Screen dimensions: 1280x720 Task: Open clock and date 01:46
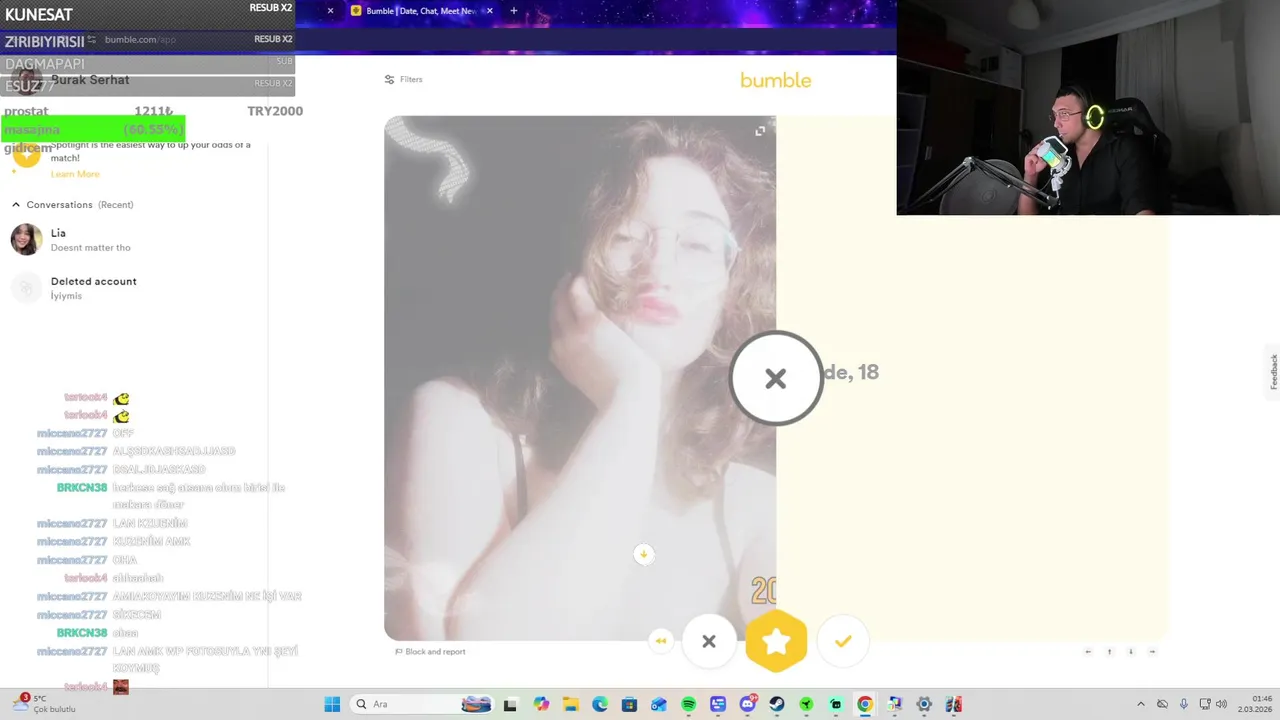1255,704
